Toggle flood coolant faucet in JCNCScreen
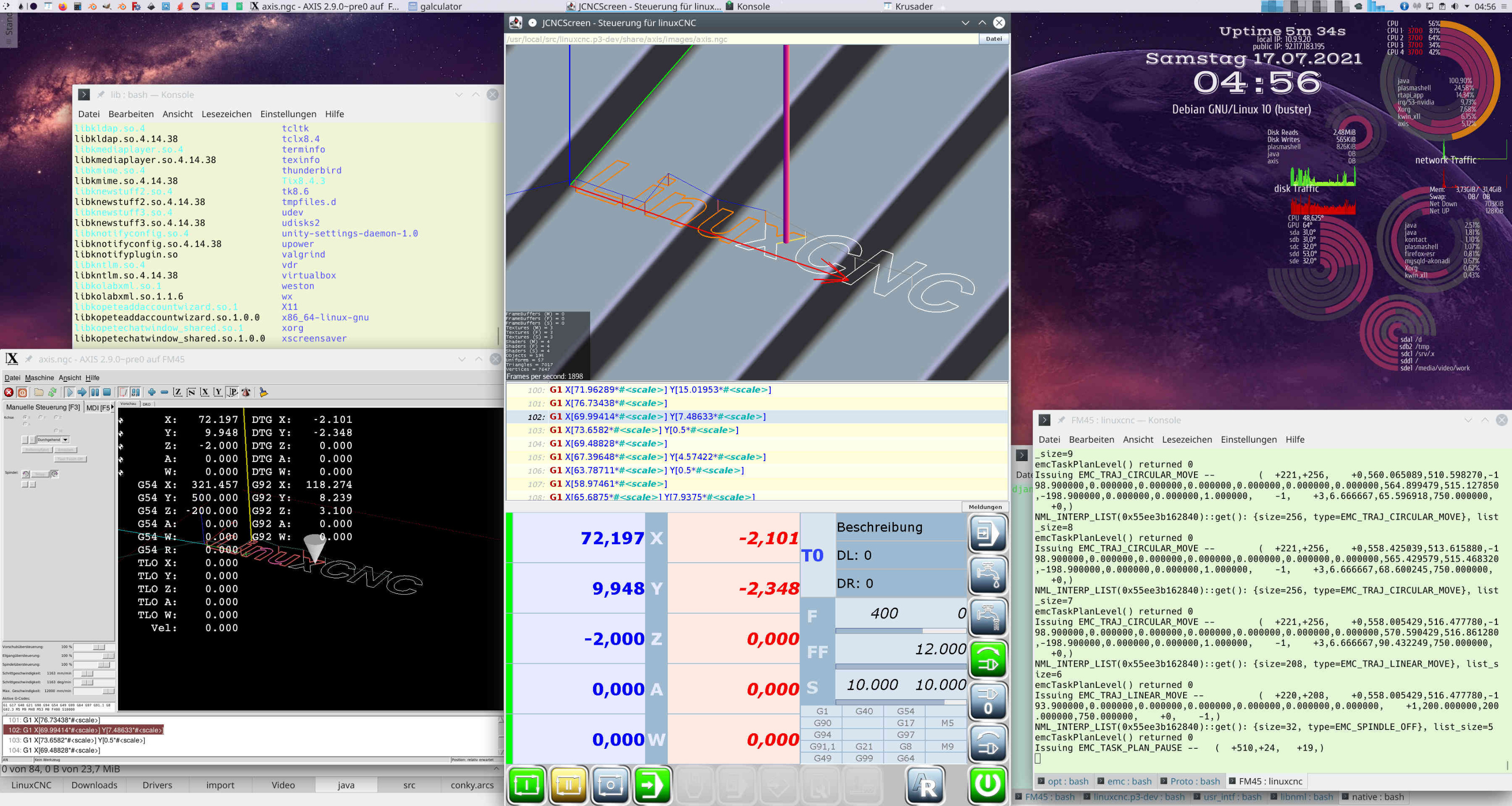1512x806 pixels. point(988,575)
